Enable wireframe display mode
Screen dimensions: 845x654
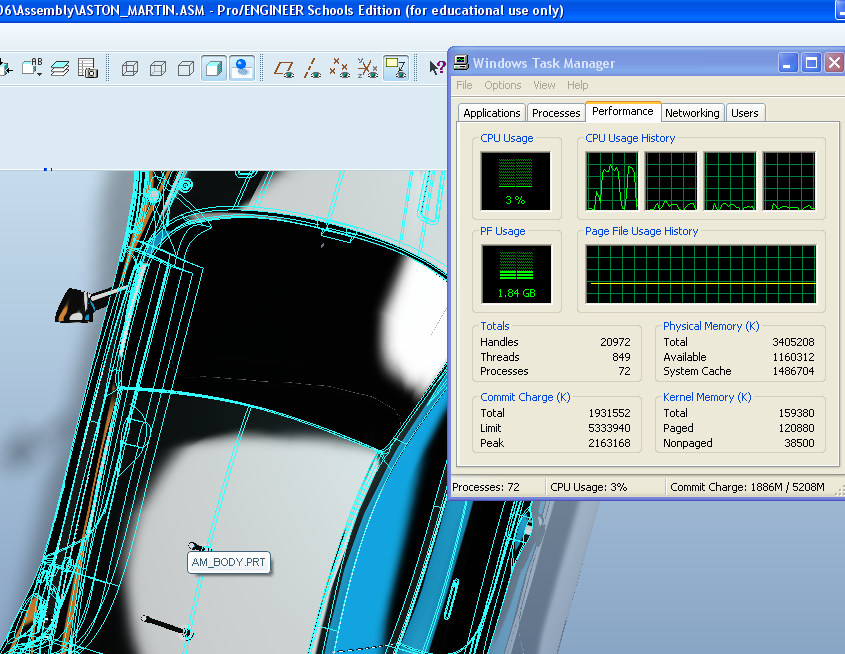click(x=129, y=68)
